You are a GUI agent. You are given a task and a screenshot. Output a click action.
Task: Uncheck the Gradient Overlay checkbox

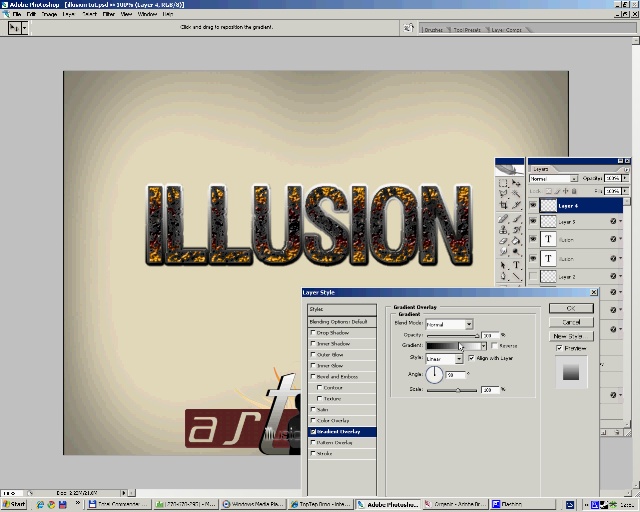coord(313,432)
